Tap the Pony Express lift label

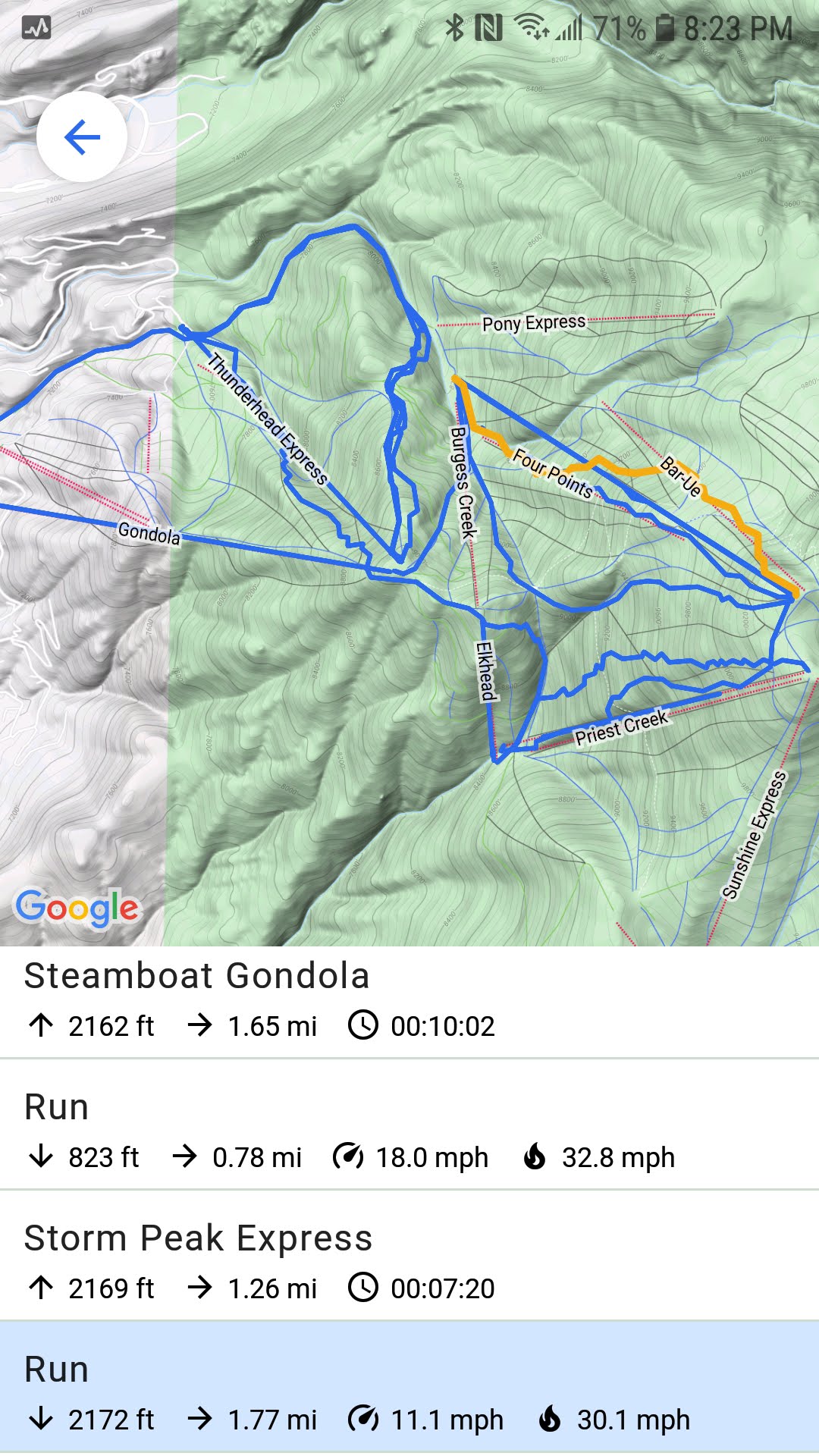[x=534, y=323]
